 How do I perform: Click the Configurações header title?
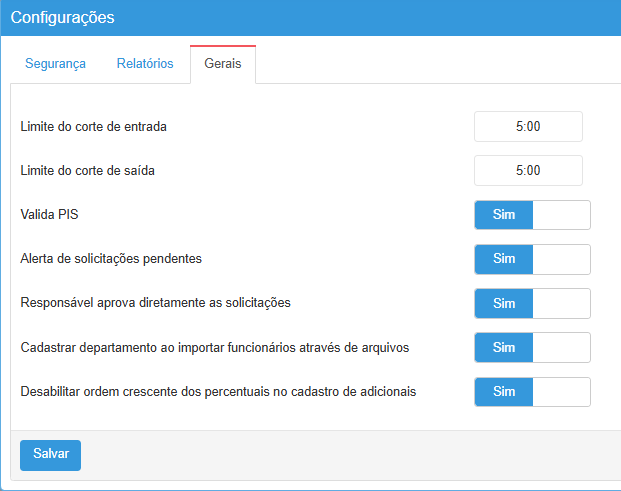pyautogui.click(x=62, y=17)
